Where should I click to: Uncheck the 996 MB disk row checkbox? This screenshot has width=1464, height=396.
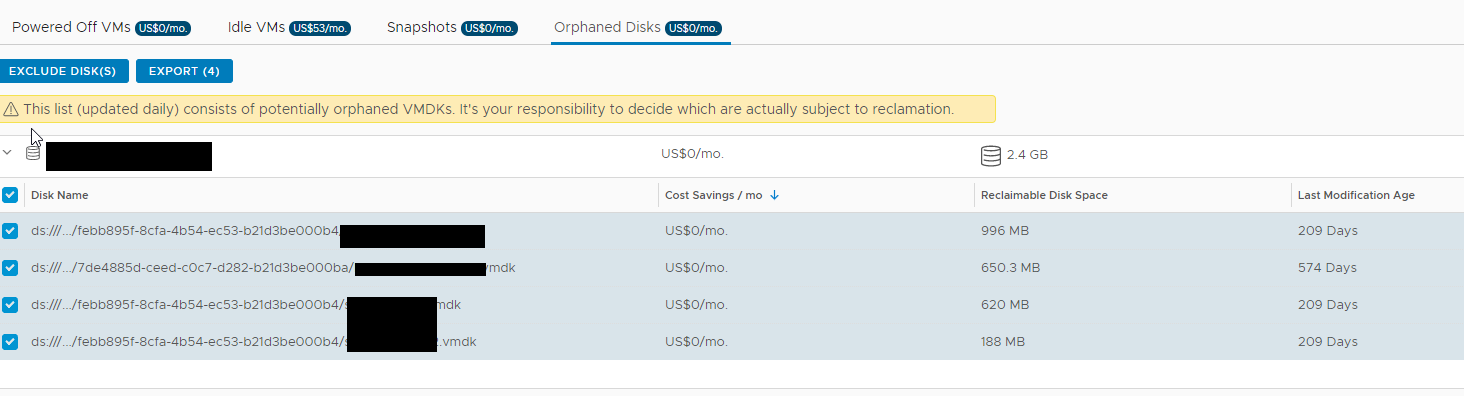pos(10,231)
